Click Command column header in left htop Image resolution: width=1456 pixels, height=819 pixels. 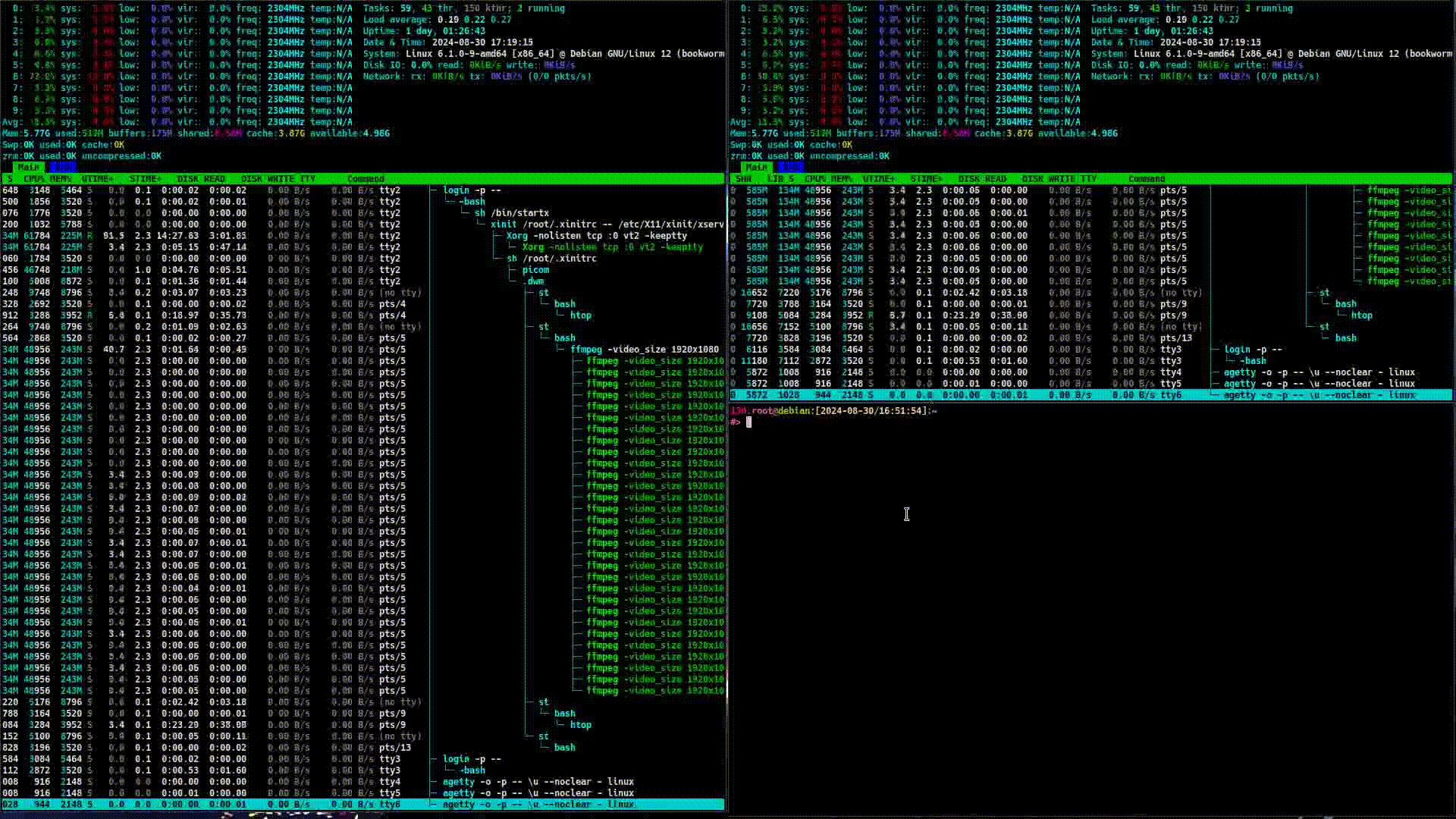click(366, 179)
